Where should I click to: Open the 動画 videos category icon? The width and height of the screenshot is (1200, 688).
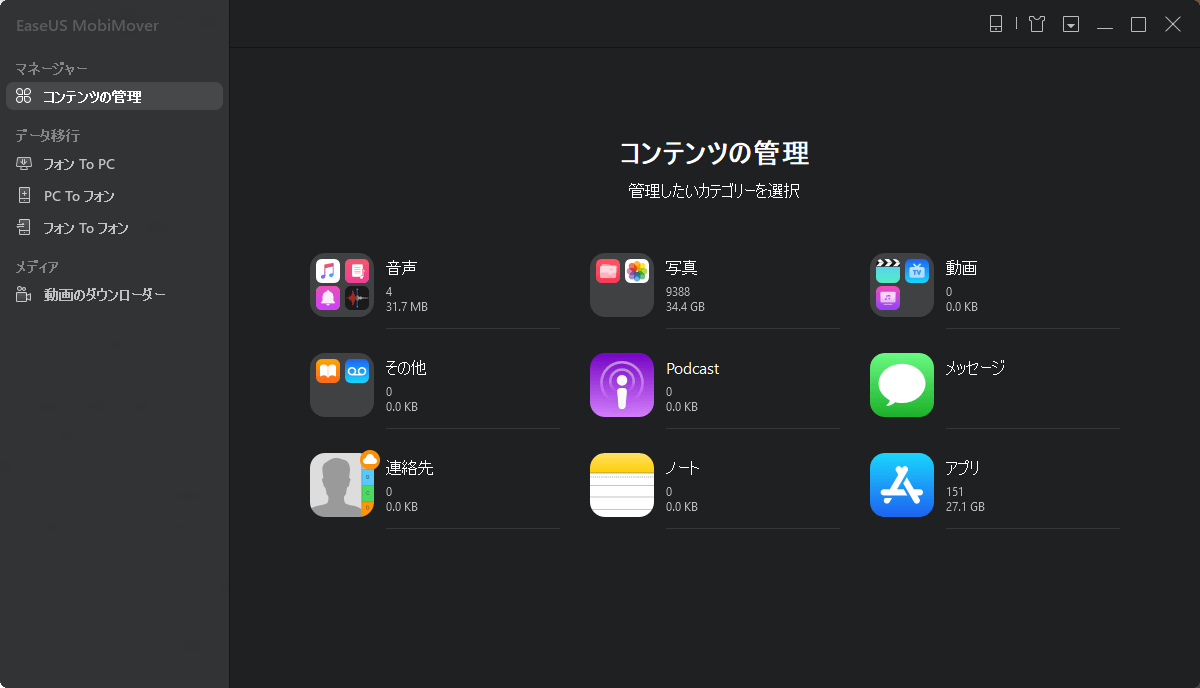pyautogui.click(x=902, y=285)
